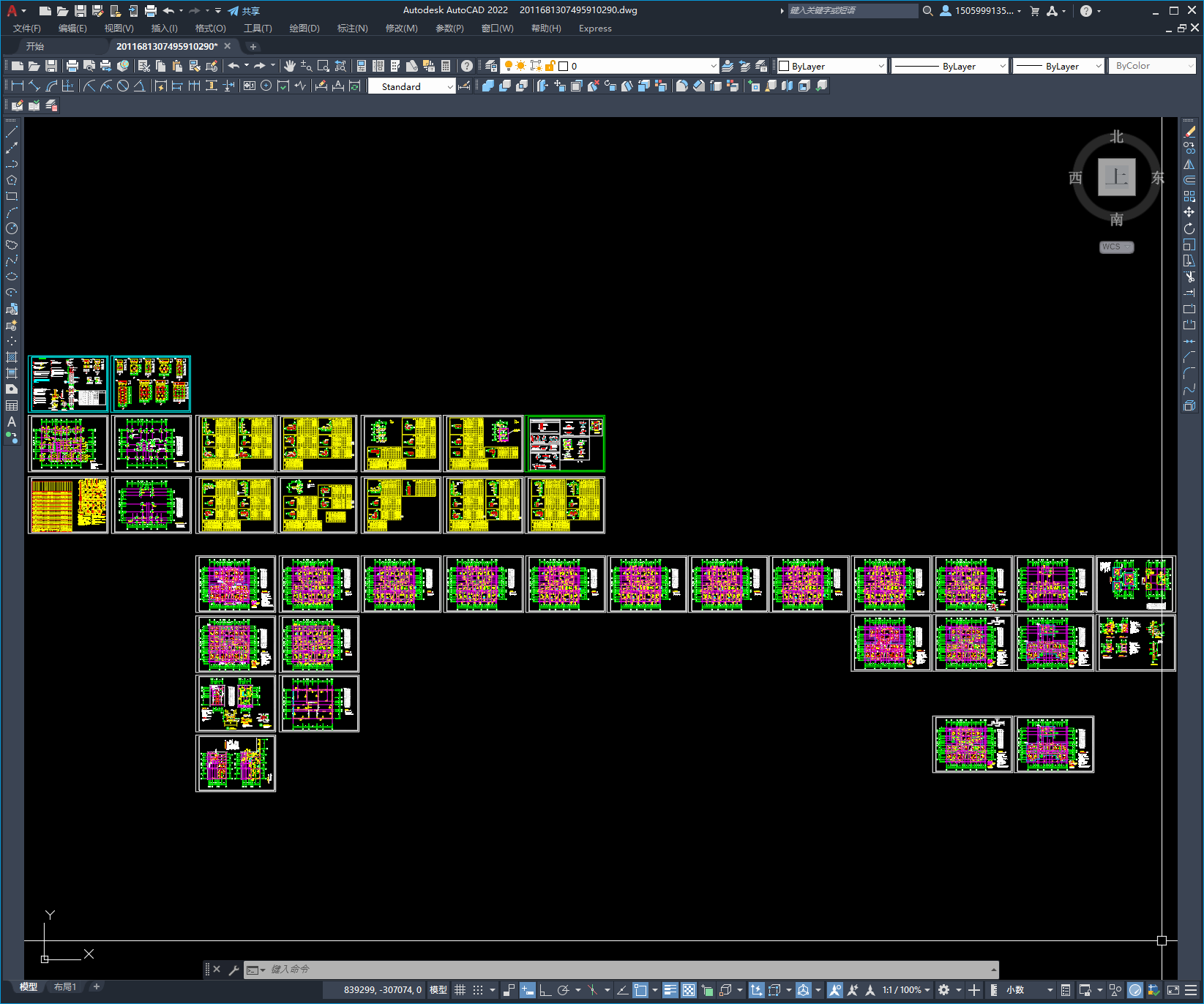Toggle ortho mode in status bar
The height and width of the screenshot is (1004, 1204).
545,990
